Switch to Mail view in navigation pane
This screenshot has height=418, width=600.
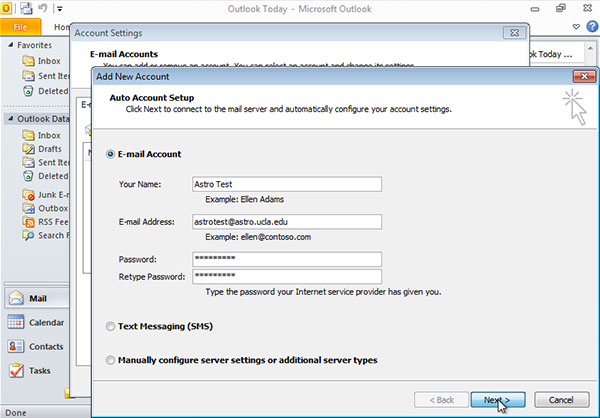(x=37, y=298)
